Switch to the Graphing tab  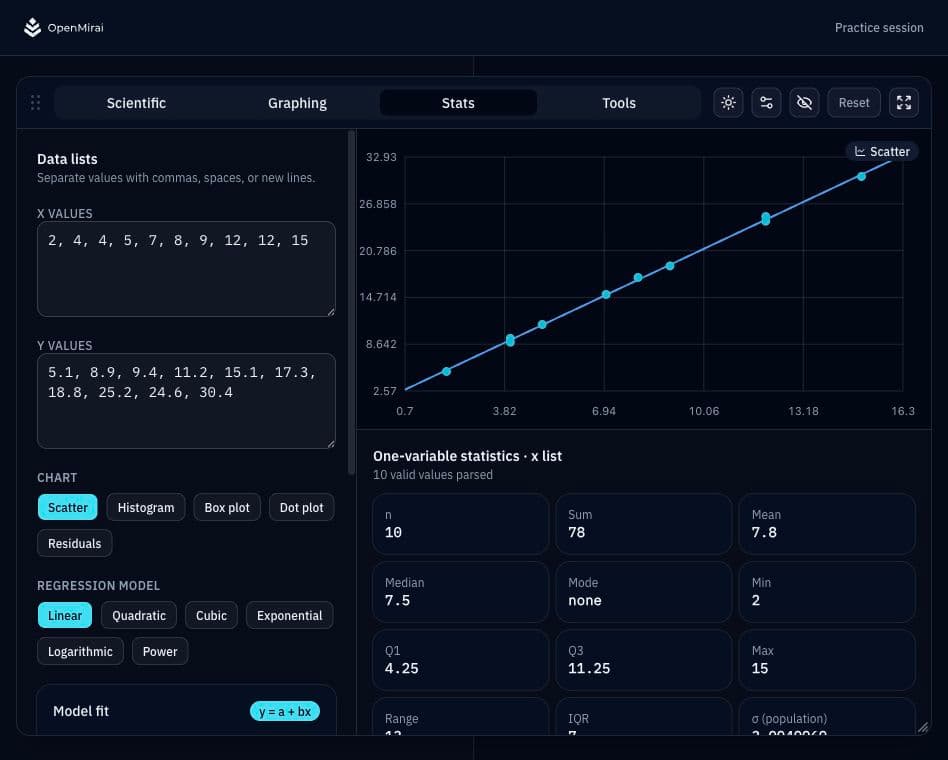click(x=297, y=103)
